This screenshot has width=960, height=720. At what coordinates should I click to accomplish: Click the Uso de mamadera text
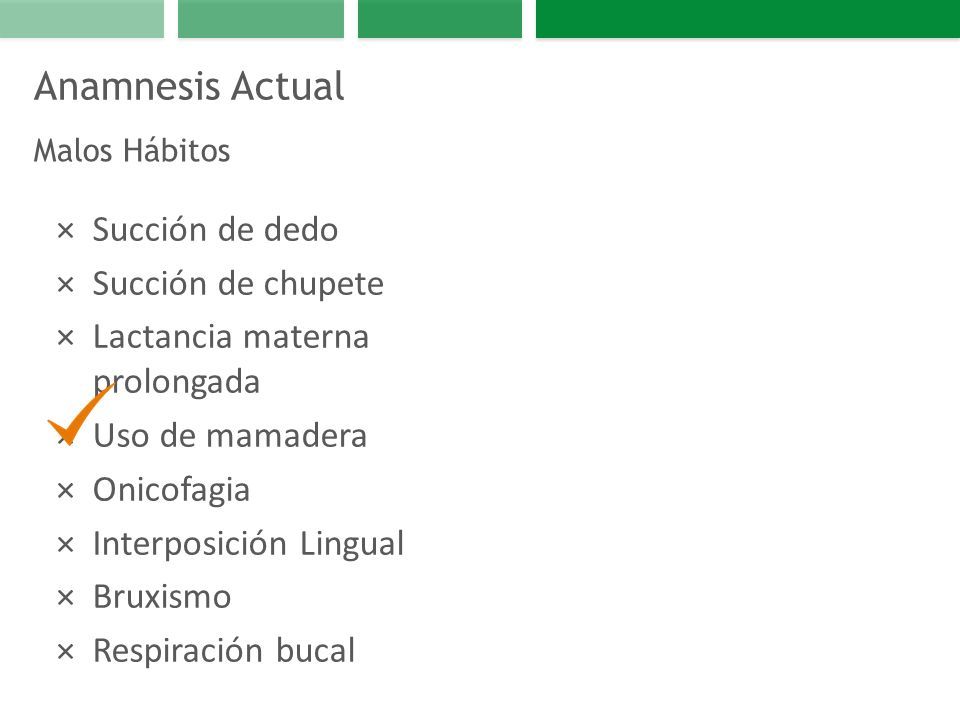click(x=230, y=436)
